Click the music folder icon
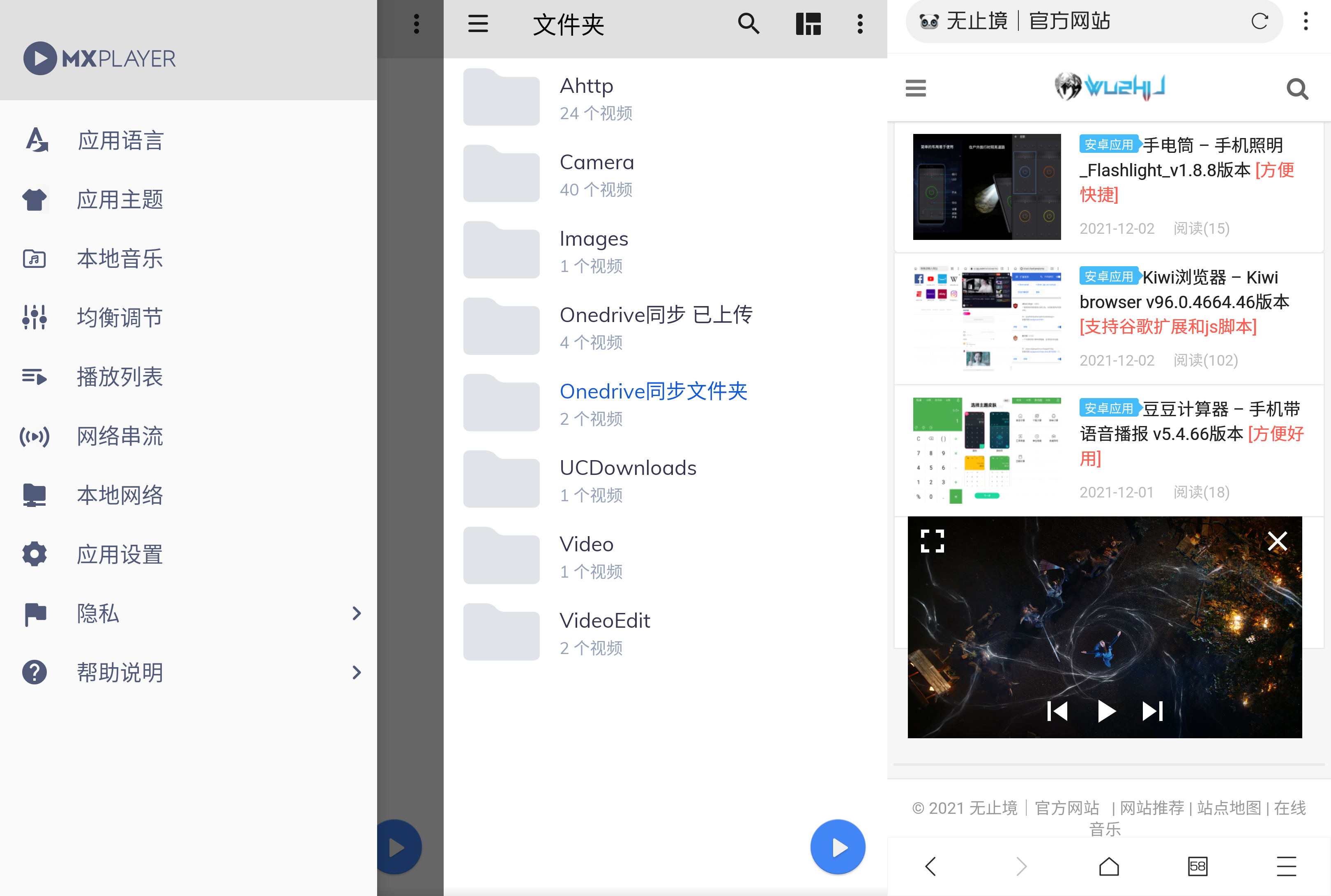 [x=34, y=259]
